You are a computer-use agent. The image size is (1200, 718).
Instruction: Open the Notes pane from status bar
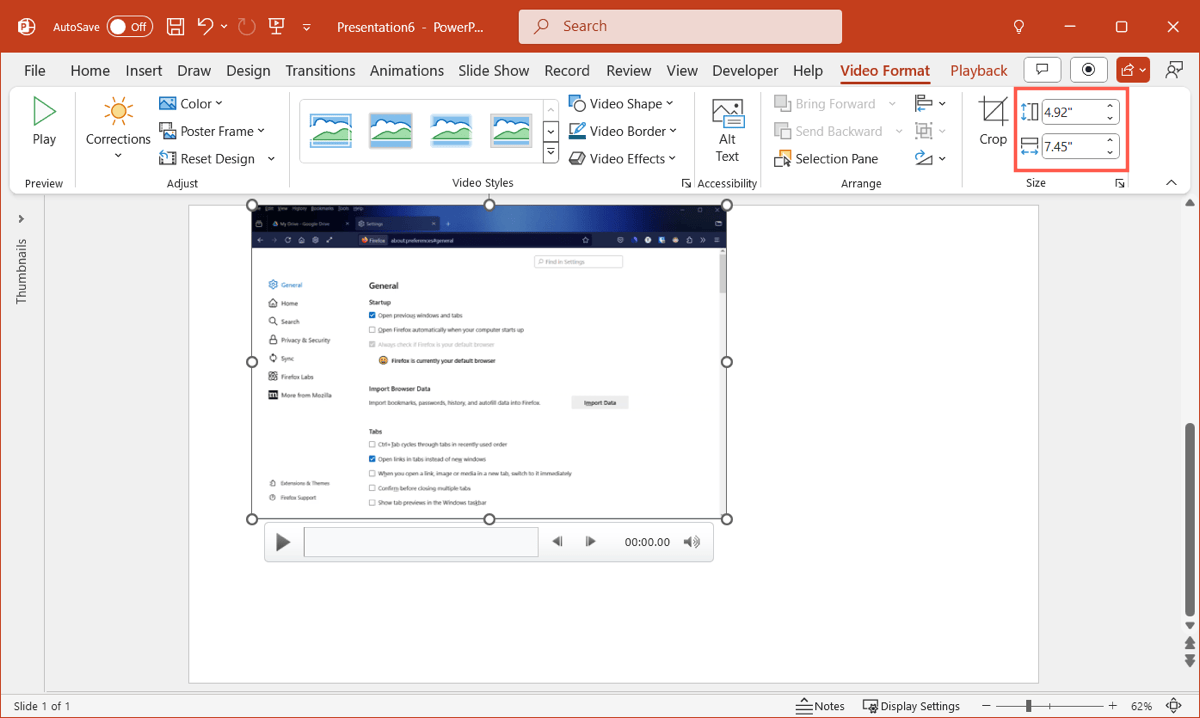(x=820, y=706)
